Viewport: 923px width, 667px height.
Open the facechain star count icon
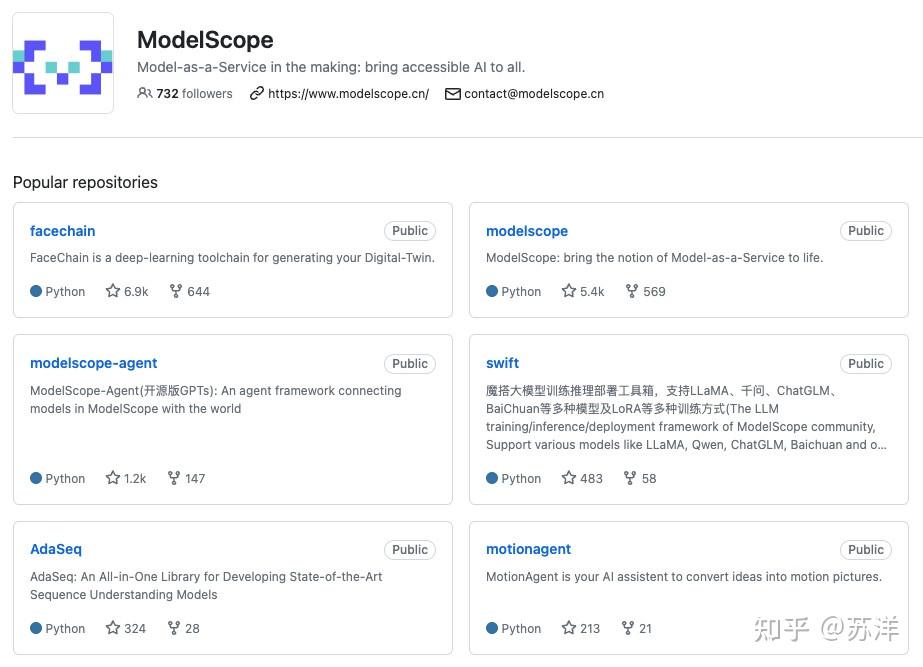113,291
